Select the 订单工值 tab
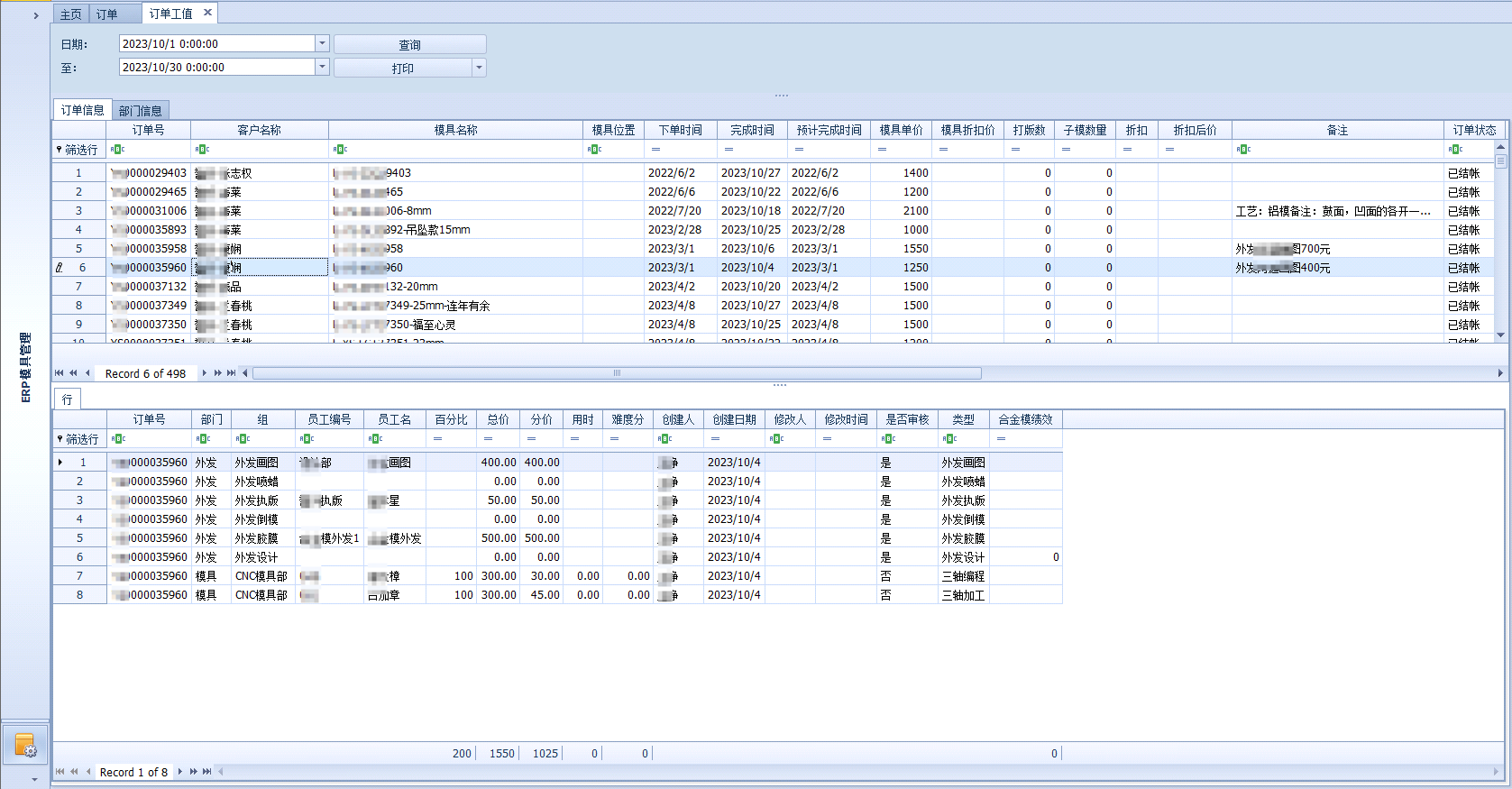The image size is (1512, 789). click(170, 14)
